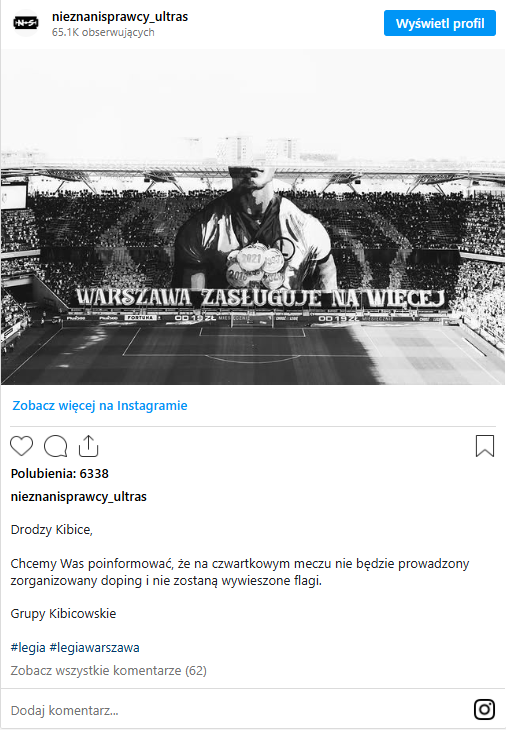Image resolution: width=506 pixels, height=730 pixels.
Task: Open the #legia hashtag
Action: [x=28, y=648]
